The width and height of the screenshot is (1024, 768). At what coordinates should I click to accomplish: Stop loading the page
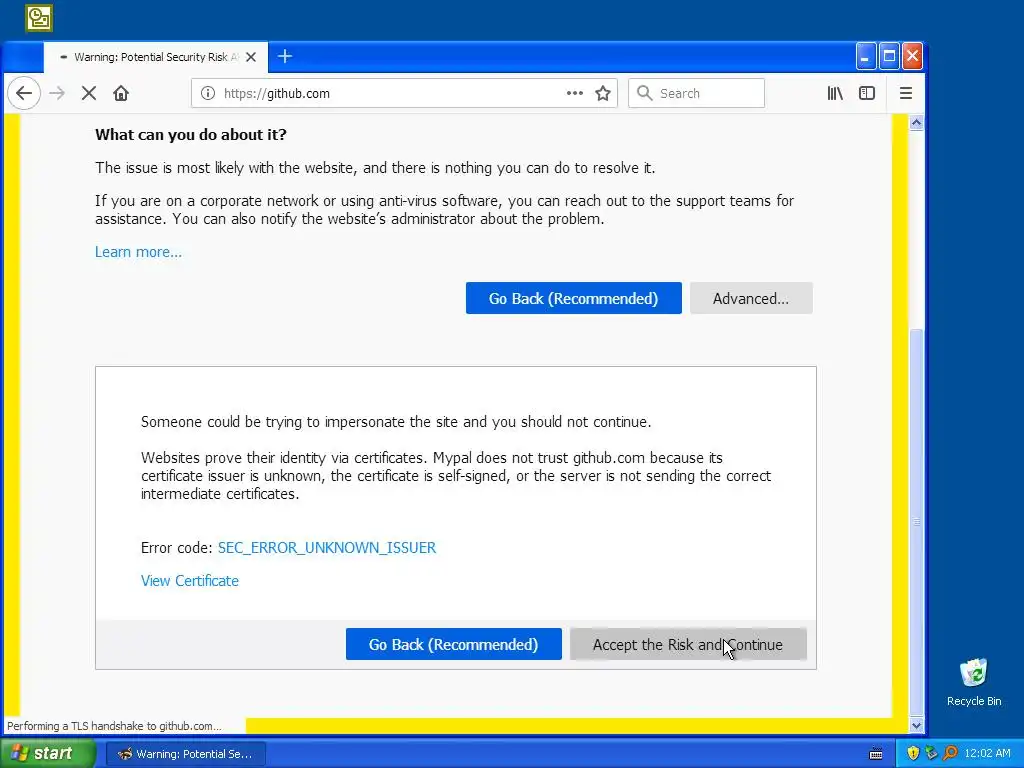point(89,93)
